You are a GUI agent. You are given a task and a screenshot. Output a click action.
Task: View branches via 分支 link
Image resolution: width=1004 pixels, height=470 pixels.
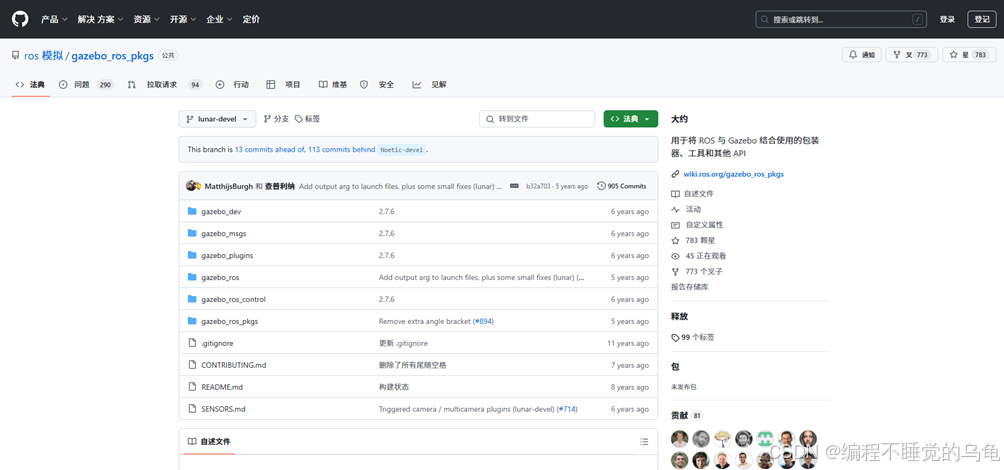click(x=277, y=119)
